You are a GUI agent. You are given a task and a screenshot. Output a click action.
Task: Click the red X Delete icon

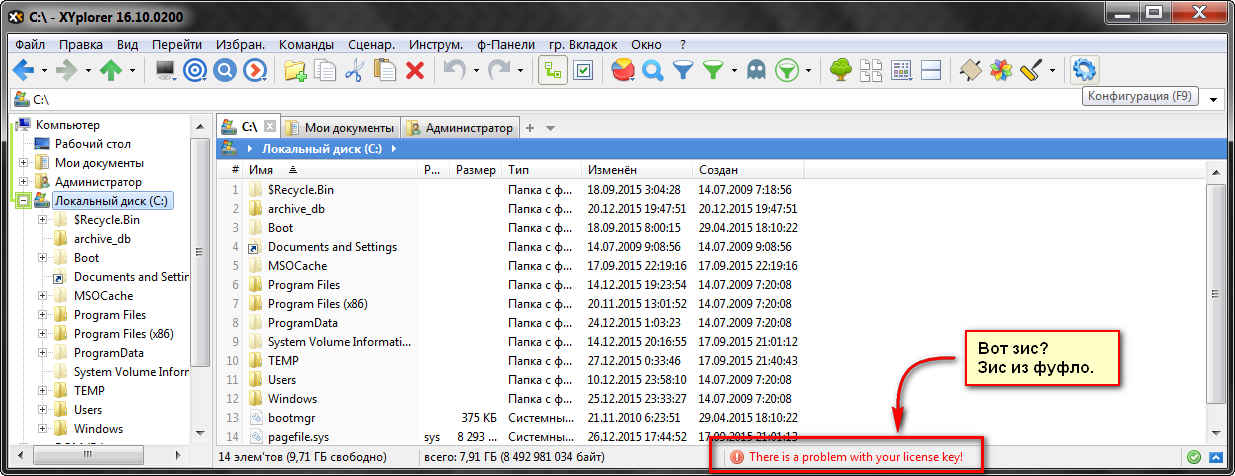point(414,70)
